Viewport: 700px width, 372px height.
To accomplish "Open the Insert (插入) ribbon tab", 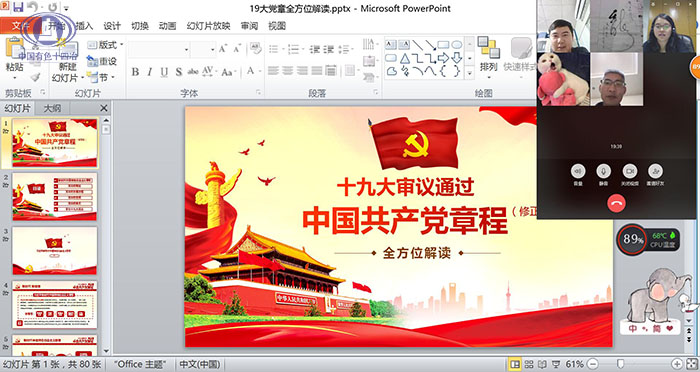I will point(84,26).
